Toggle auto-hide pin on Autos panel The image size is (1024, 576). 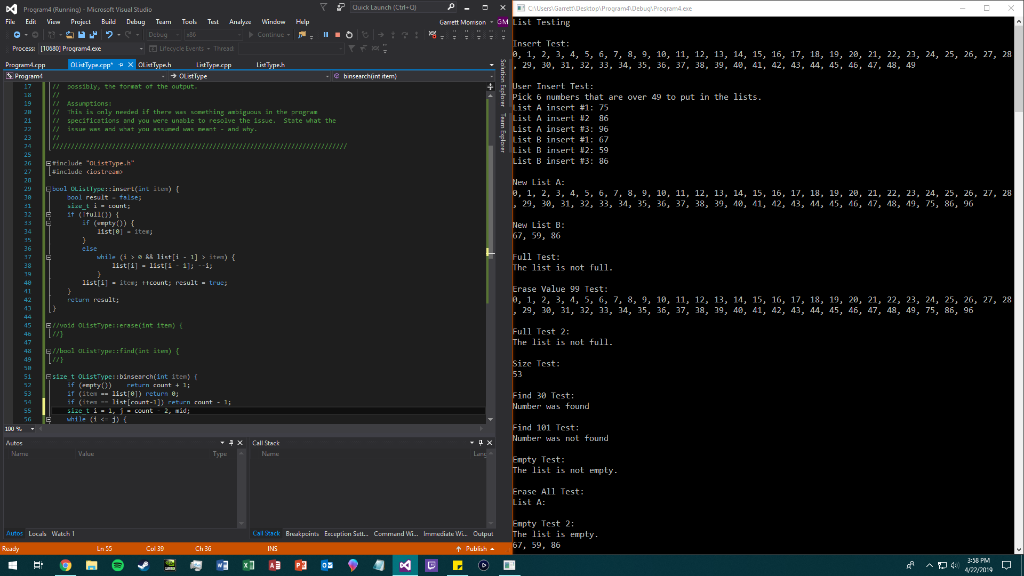click(231, 443)
